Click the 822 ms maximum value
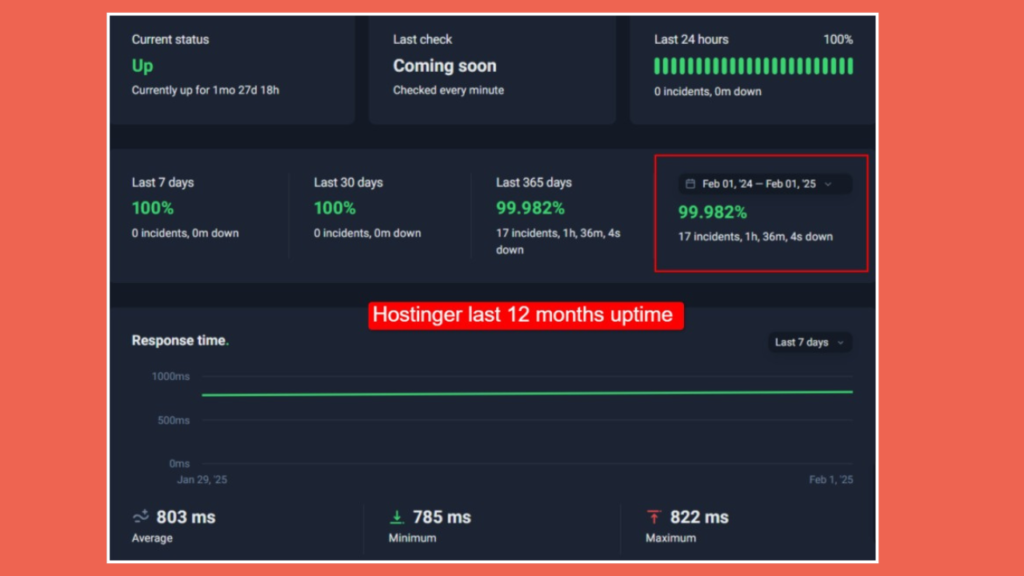The height and width of the screenshot is (576, 1024). [699, 517]
